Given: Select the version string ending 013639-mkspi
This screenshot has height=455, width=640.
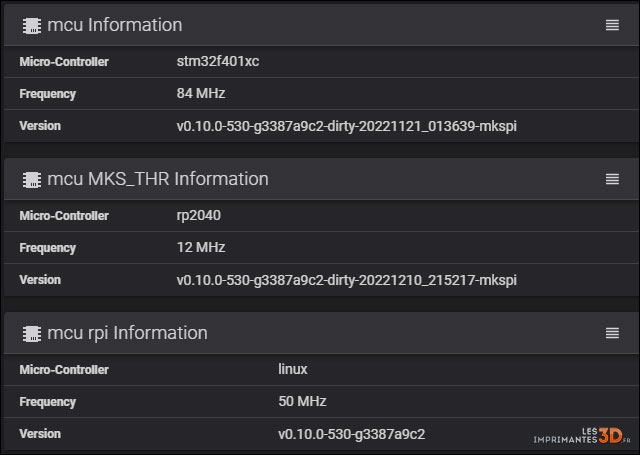Looking at the screenshot, I should pyautogui.click(x=346, y=126).
